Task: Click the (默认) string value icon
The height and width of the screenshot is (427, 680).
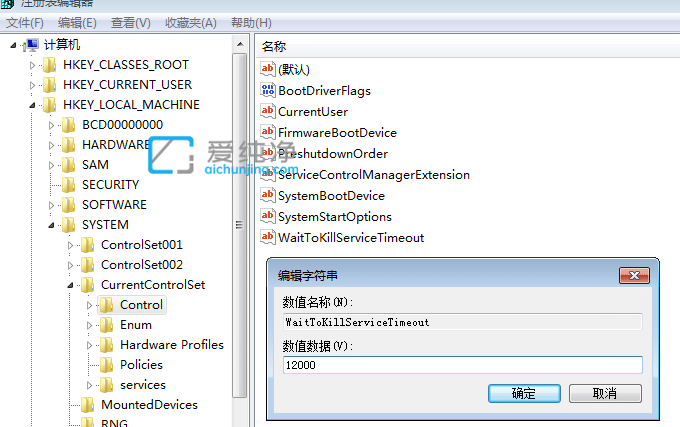Action: pos(268,69)
